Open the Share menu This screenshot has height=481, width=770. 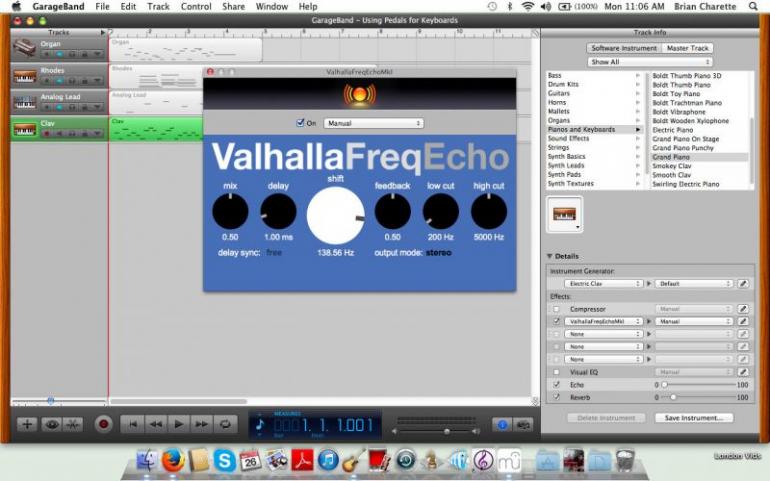click(x=233, y=6)
